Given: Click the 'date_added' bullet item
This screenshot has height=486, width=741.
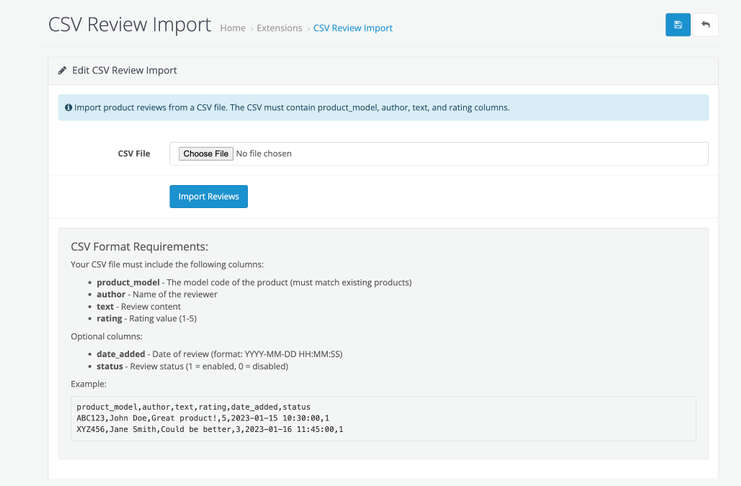Looking at the screenshot, I should click(219, 354).
